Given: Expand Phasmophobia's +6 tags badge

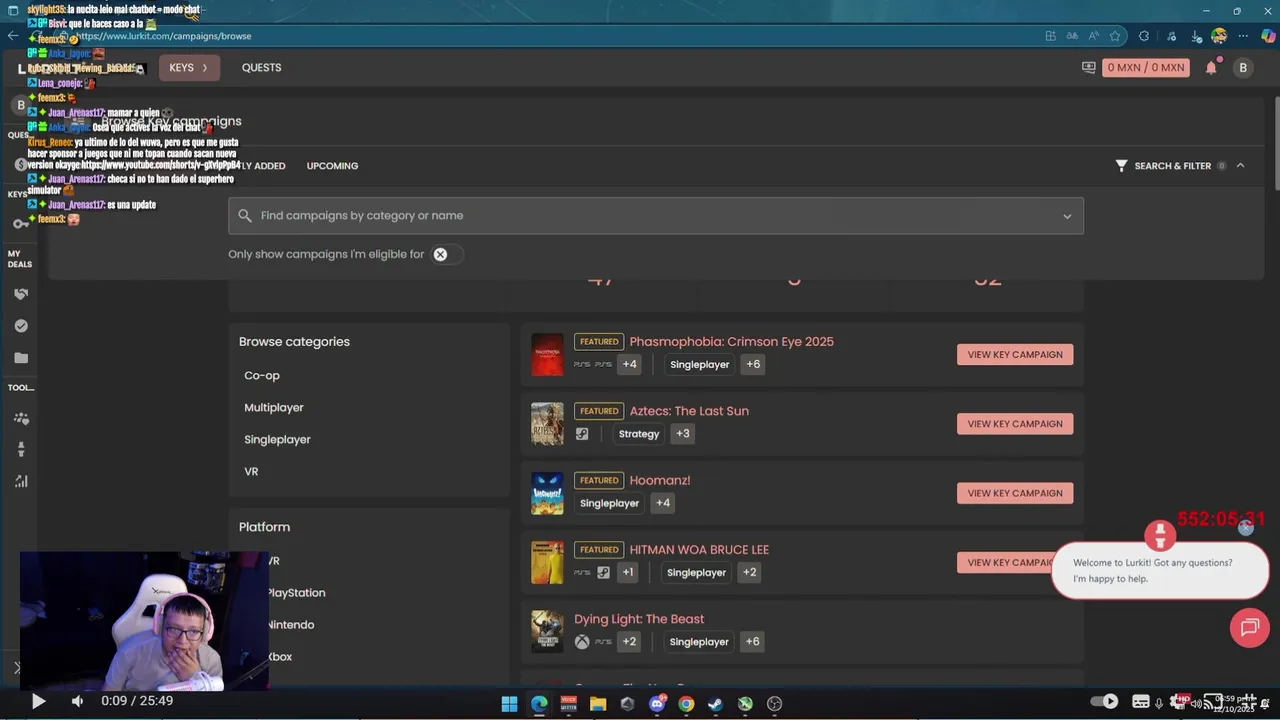Looking at the screenshot, I should pyautogui.click(x=753, y=364).
